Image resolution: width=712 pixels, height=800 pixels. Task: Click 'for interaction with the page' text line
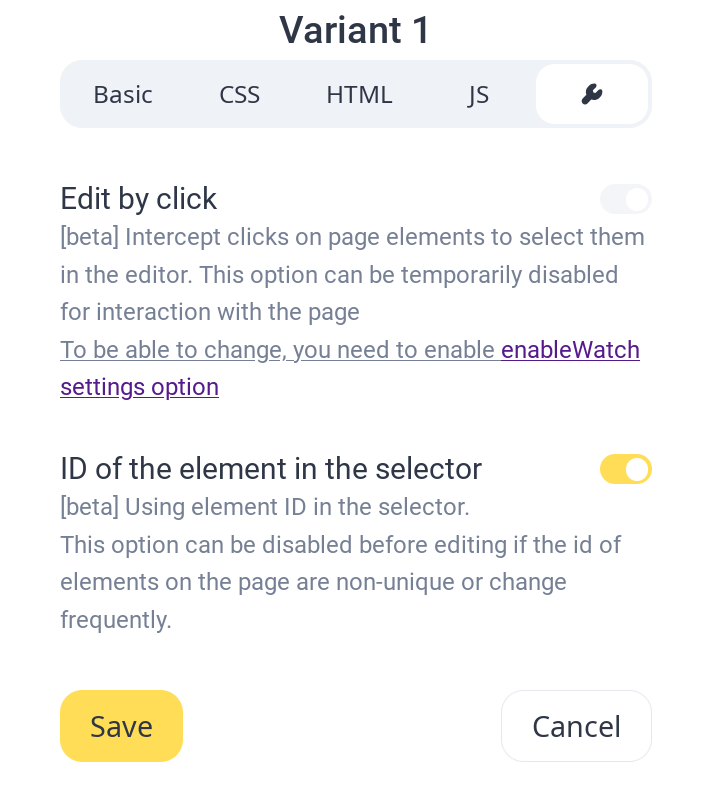[210, 312]
